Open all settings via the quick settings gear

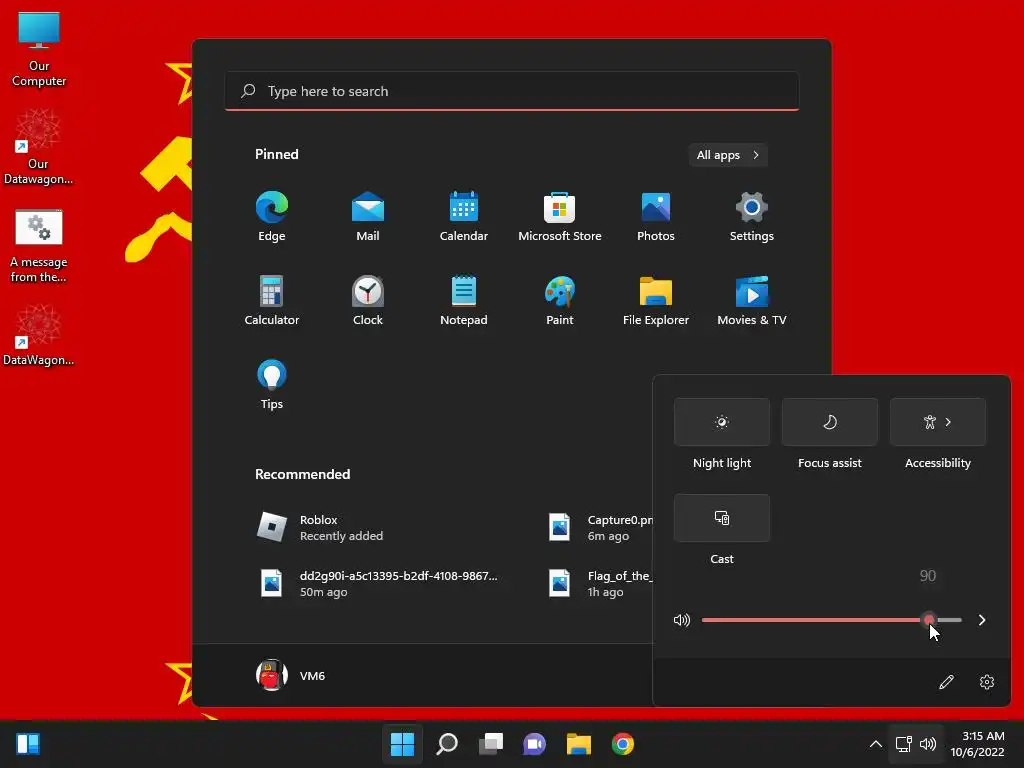point(987,682)
